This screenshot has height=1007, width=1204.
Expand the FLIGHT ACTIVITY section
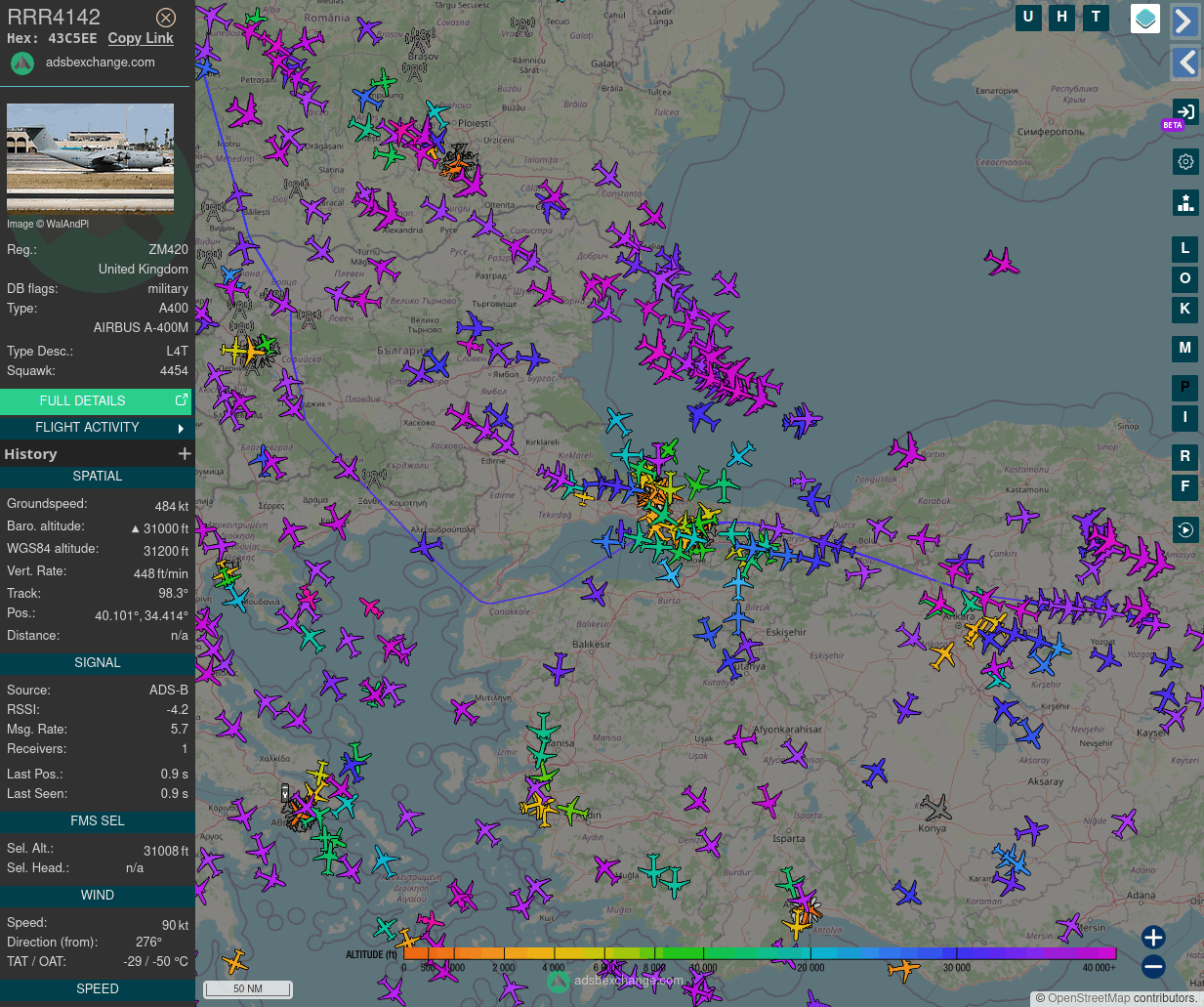[x=96, y=428]
